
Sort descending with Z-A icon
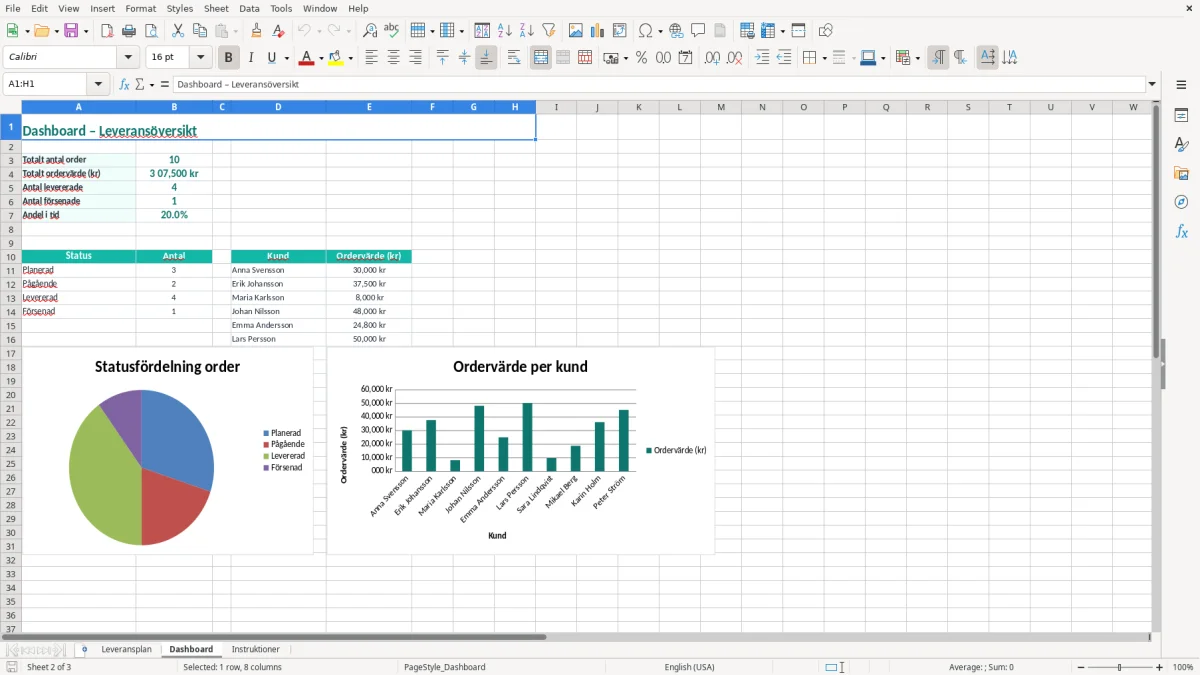coord(527,31)
